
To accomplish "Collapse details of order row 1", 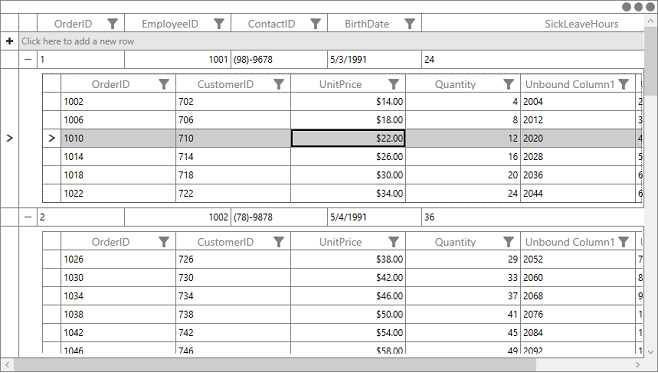I will pyautogui.click(x=28, y=60).
